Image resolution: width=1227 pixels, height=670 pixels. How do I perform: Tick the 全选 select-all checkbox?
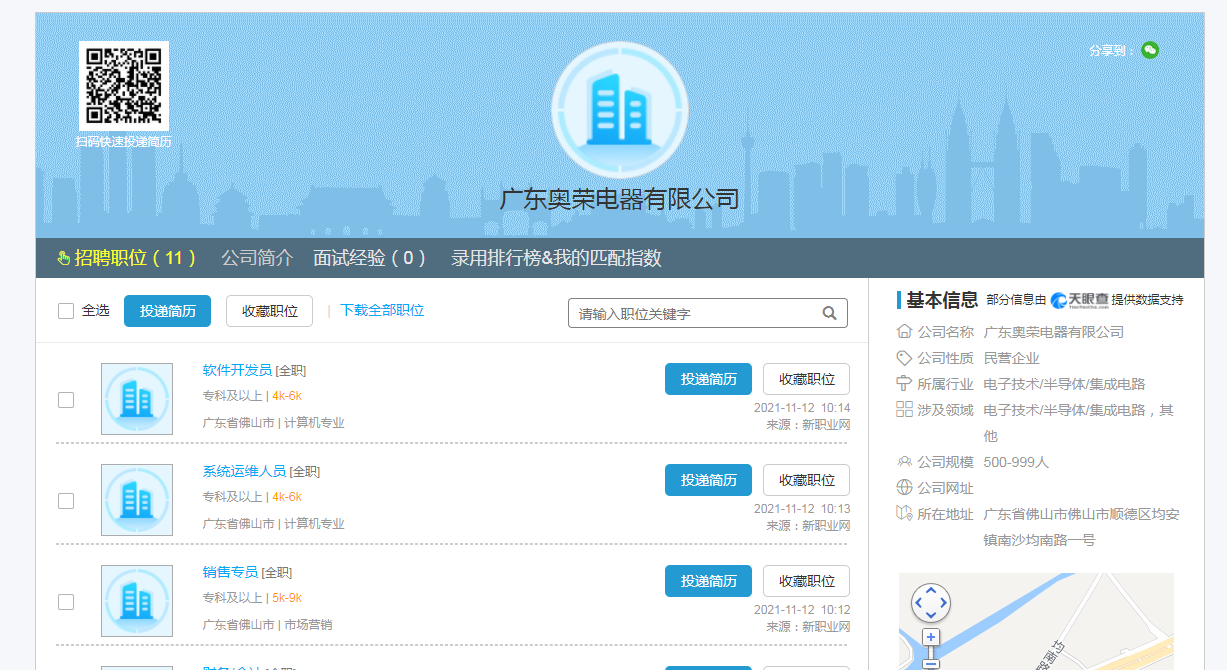[x=66, y=311]
